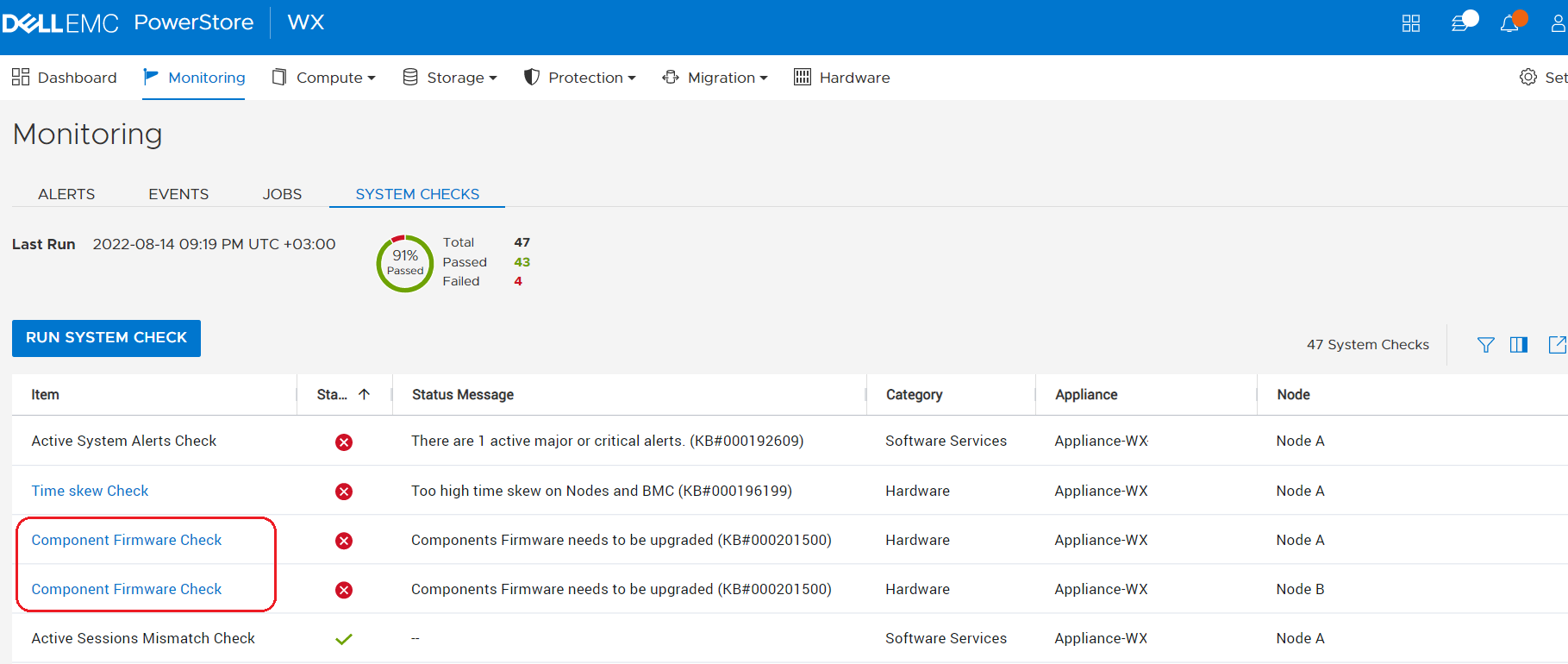Viewport: 1568px width, 664px height.
Task: Open the user account icon
Action: click(x=1558, y=23)
